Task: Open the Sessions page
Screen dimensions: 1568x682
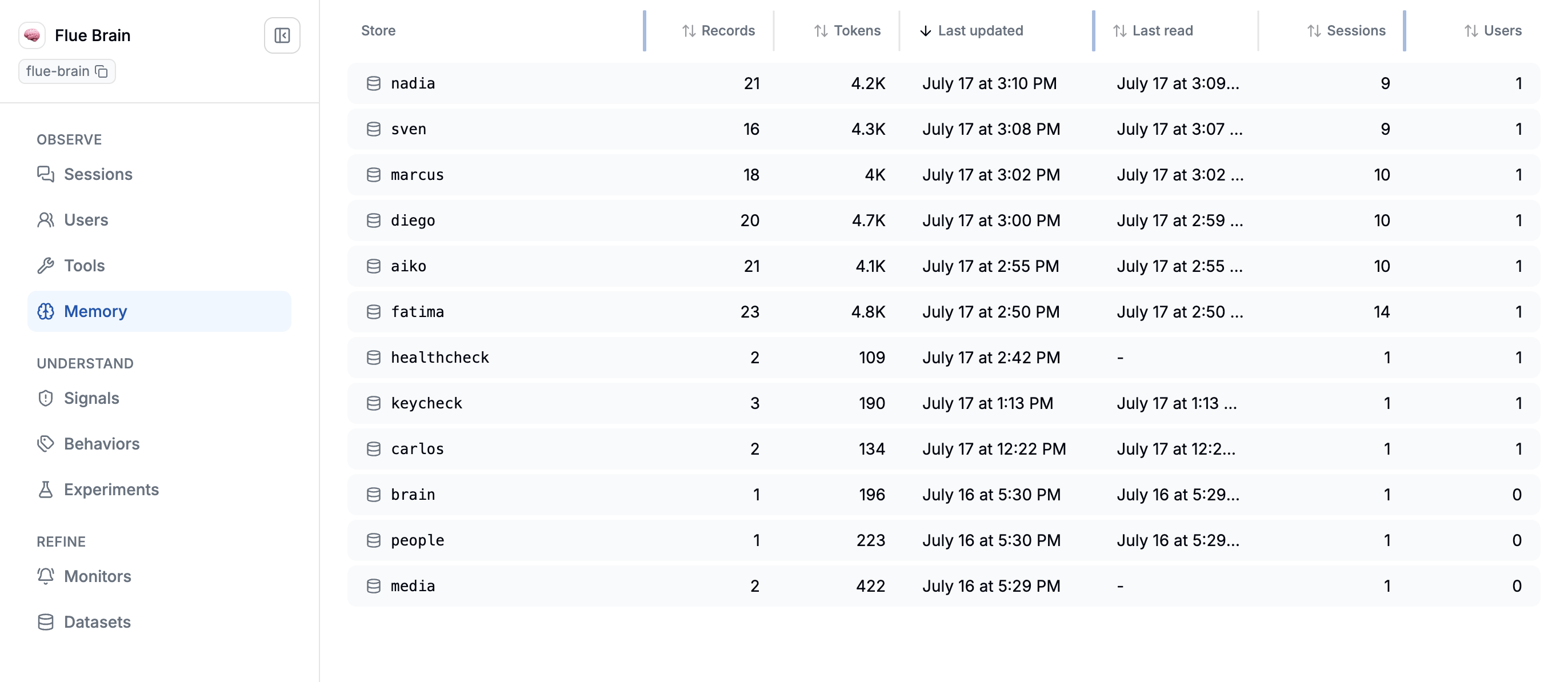Action: (159, 174)
